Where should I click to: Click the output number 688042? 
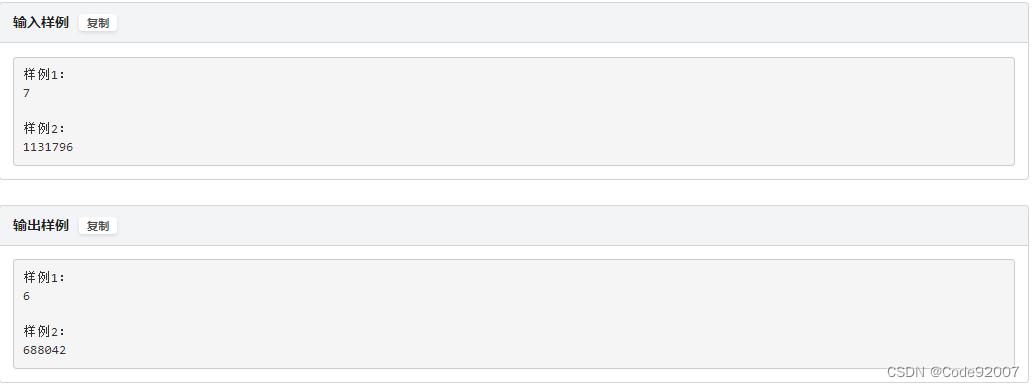[45, 351]
